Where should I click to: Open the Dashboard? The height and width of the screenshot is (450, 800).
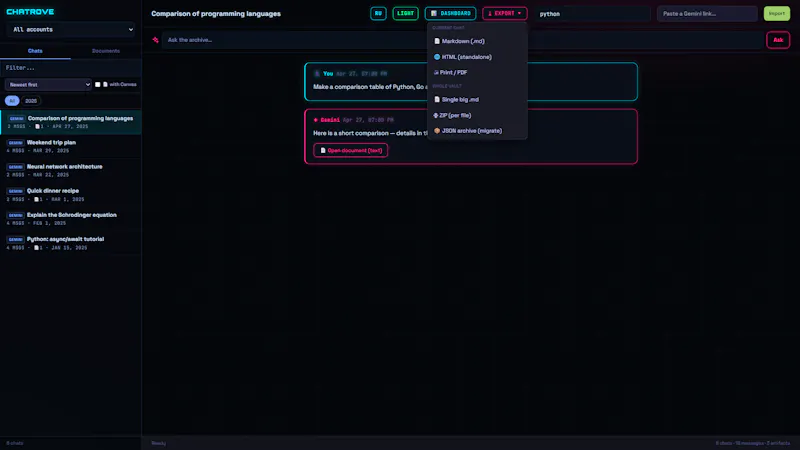(450, 13)
